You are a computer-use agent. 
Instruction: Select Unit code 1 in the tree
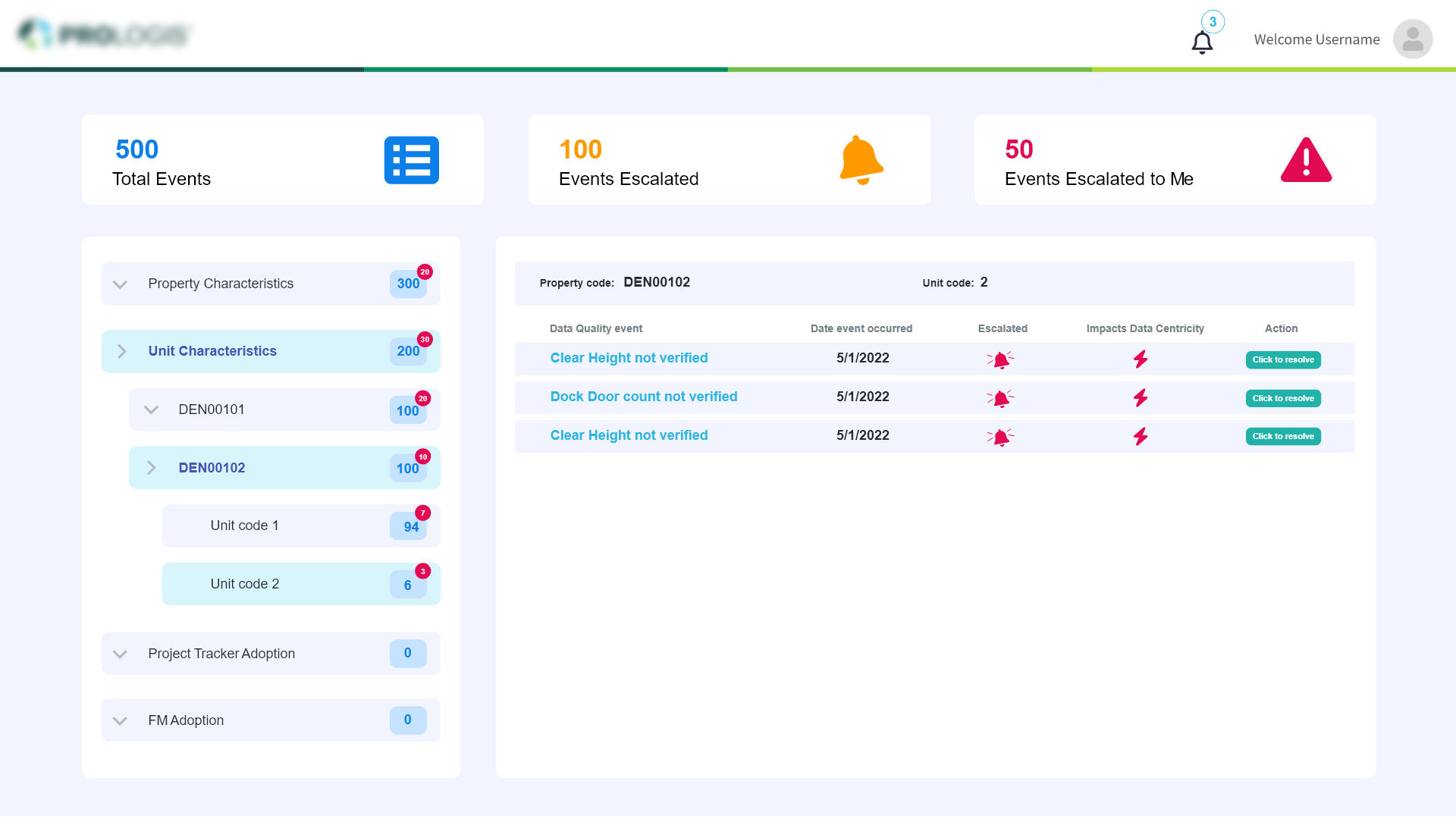click(x=245, y=526)
